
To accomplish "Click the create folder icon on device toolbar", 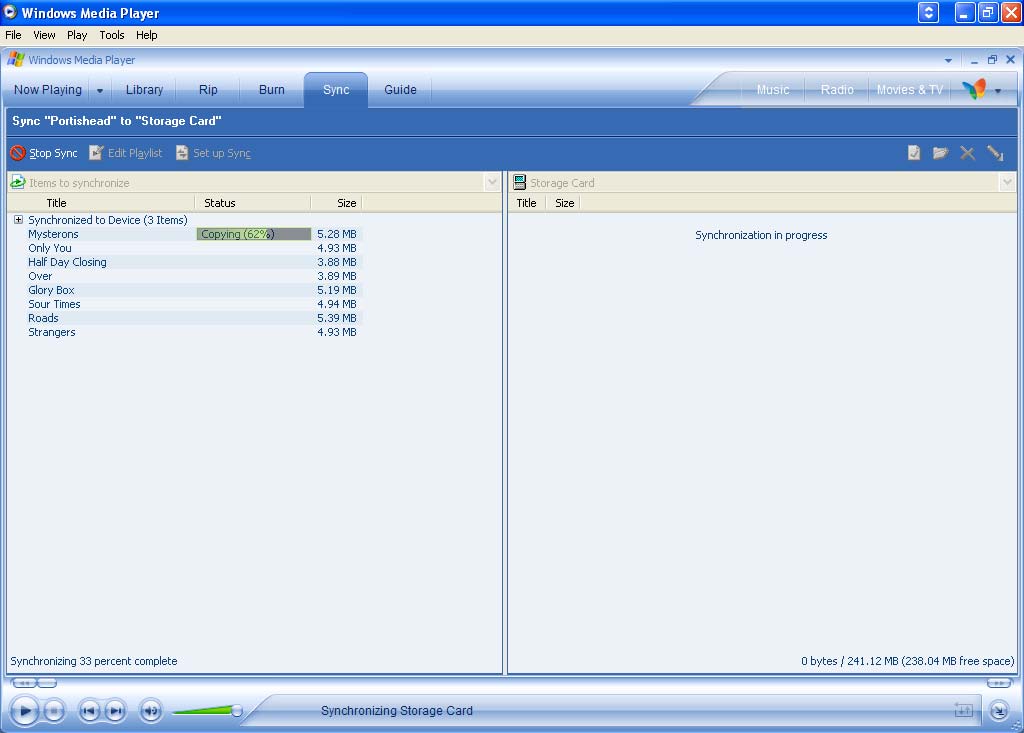I will click(x=940, y=153).
